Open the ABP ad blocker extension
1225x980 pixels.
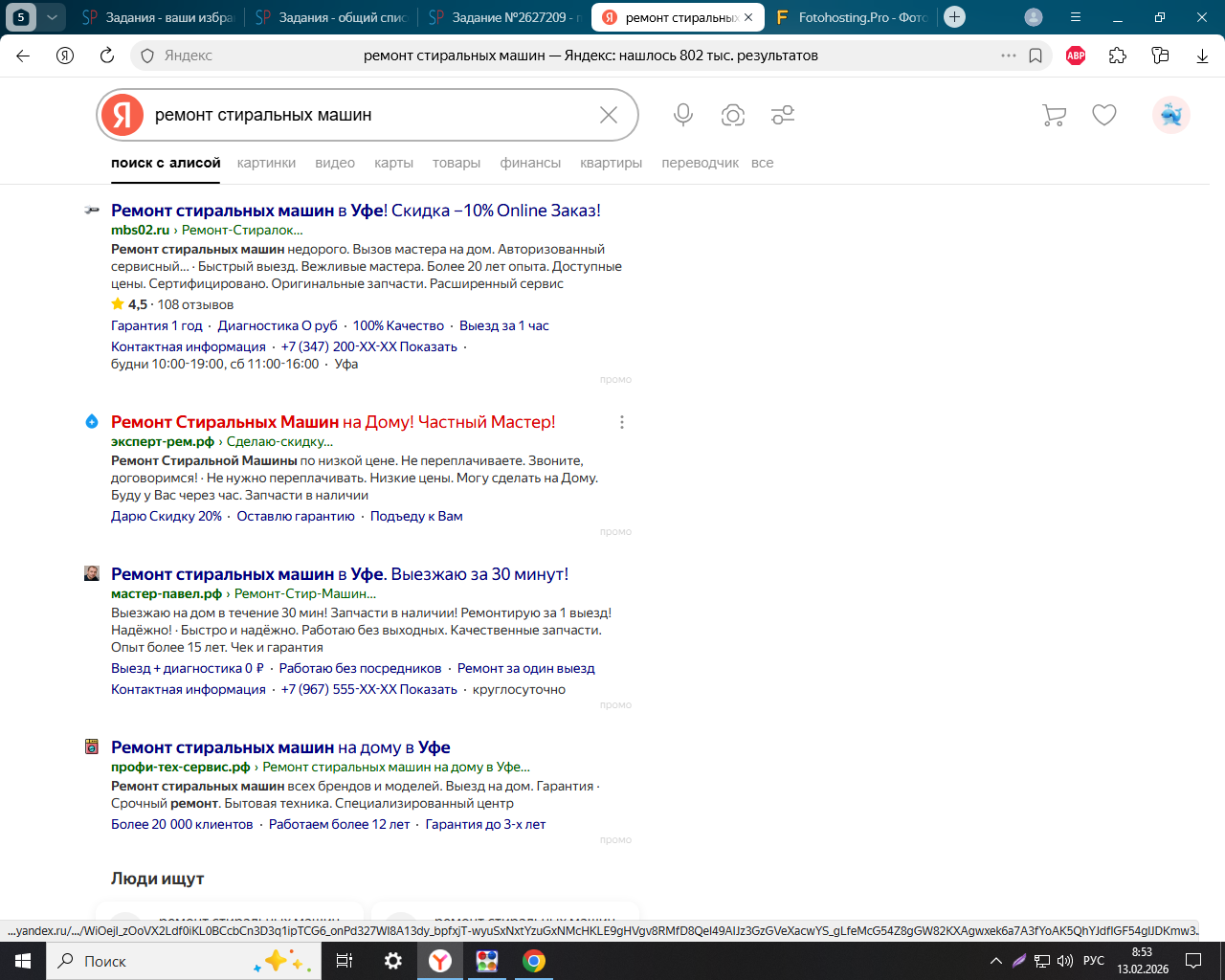pyautogui.click(x=1076, y=56)
